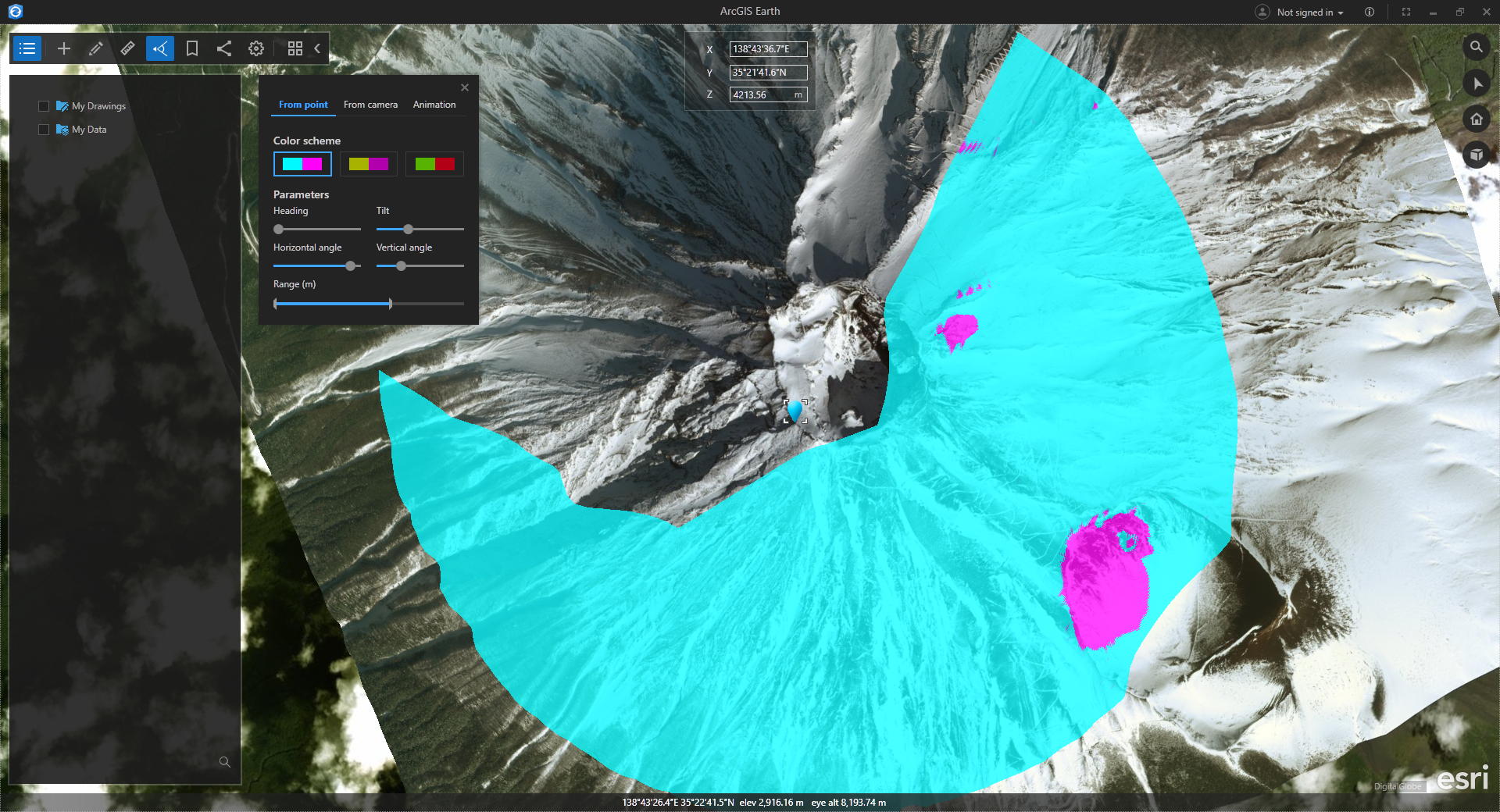Toggle full screen mode icon
This screenshot has height=812, width=1500.
pyautogui.click(x=1405, y=12)
